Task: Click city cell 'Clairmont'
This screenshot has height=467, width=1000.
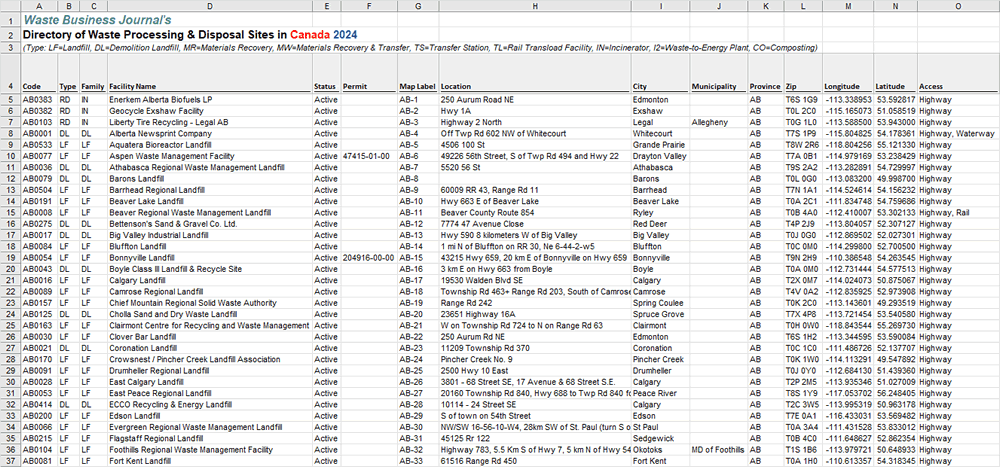Action: point(661,325)
